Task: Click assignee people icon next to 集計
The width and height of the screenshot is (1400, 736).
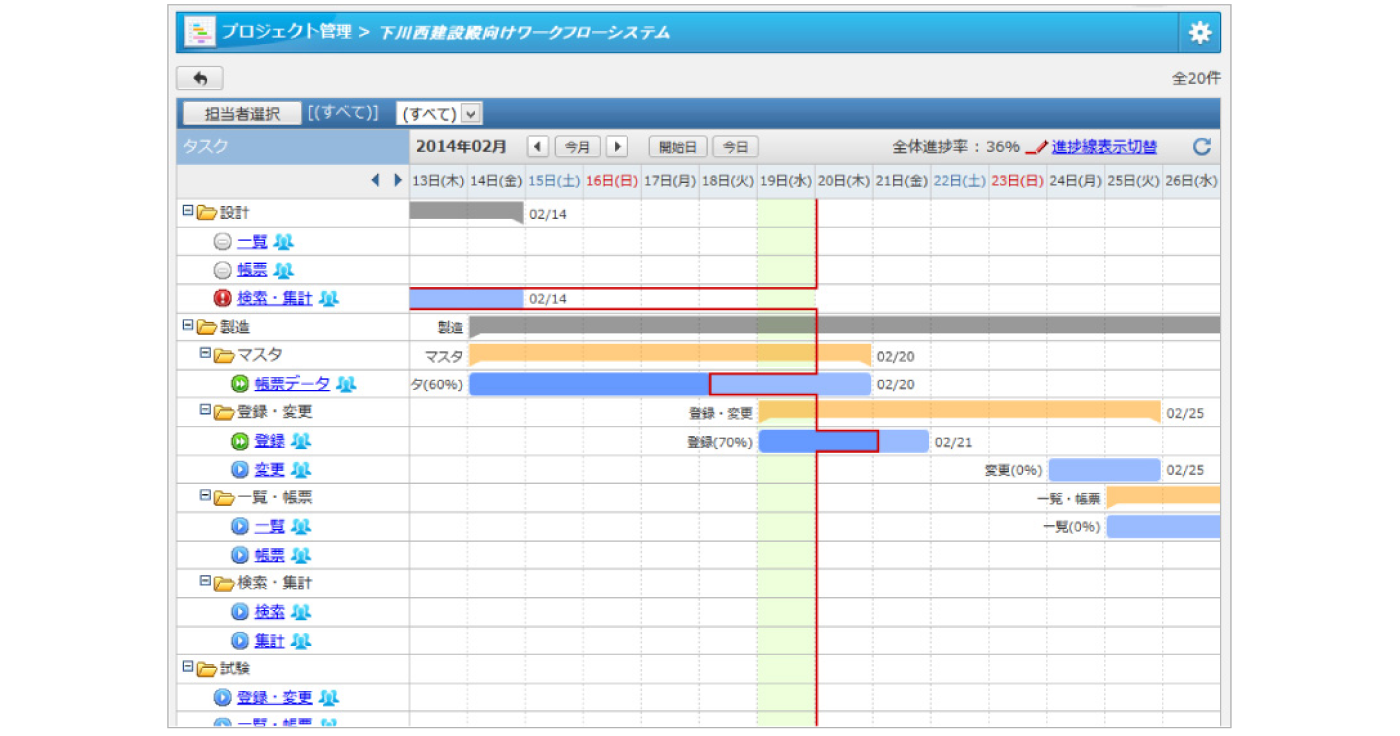Action: point(302,641)
